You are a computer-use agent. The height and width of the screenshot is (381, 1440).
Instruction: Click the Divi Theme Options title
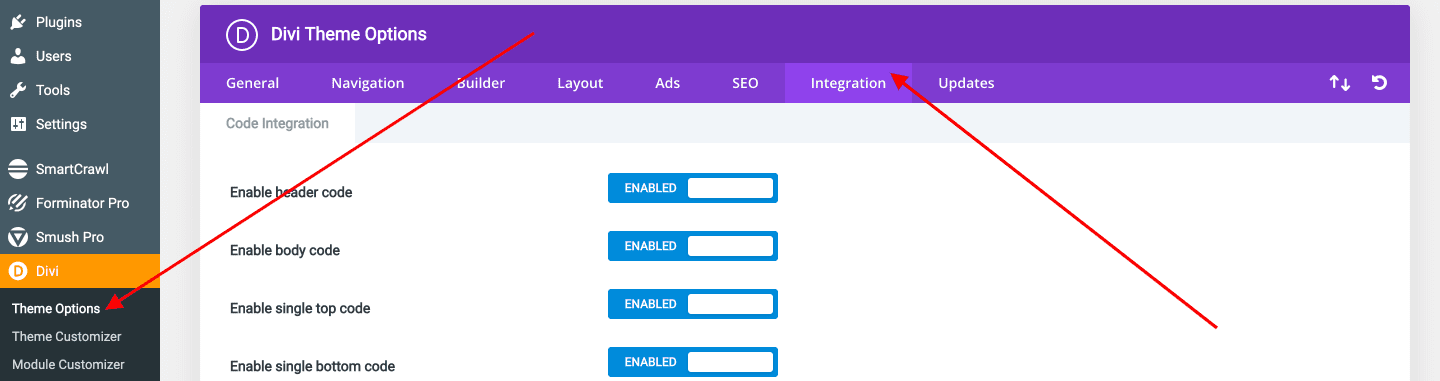pyautogui.click(x=349, y=34)
